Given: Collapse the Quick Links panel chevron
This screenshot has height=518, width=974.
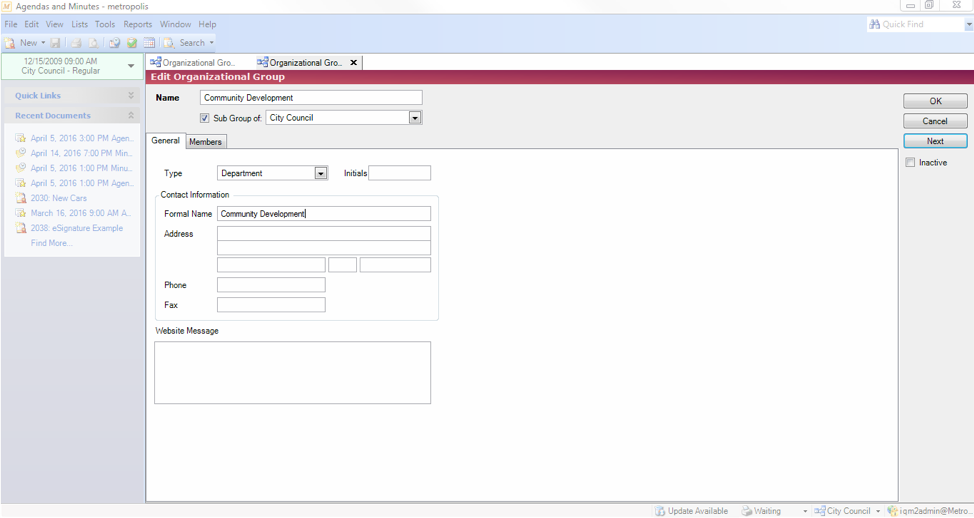Looking at the screenshot, I should 131,96.
